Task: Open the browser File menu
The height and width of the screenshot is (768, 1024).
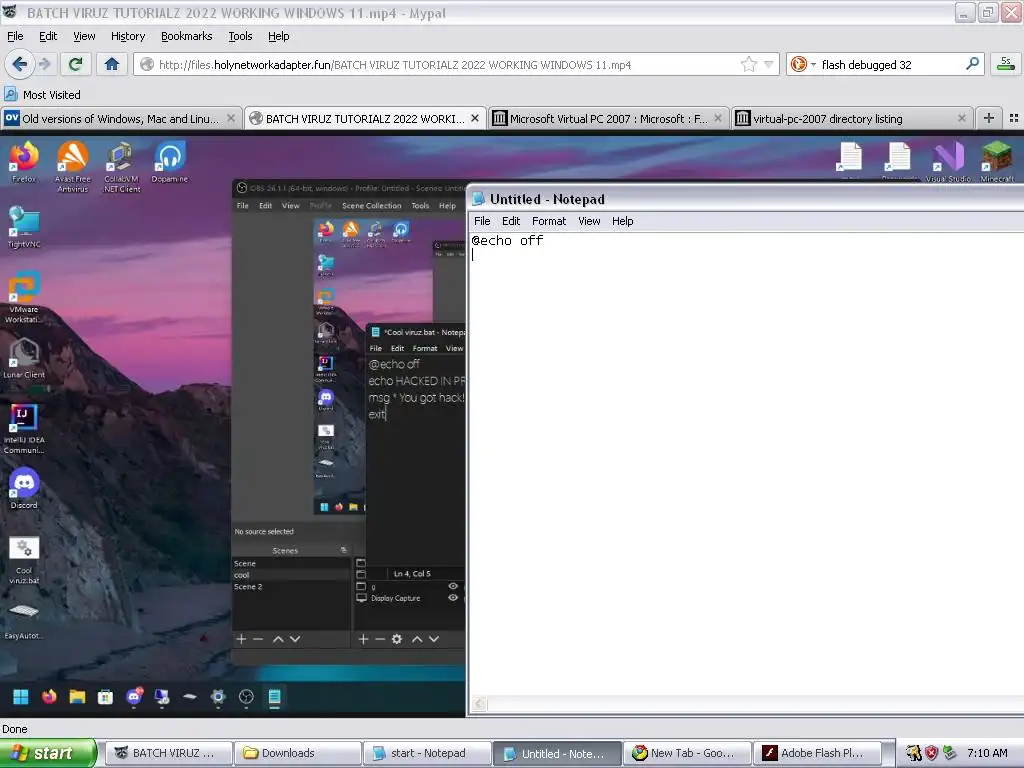Action: tap(15, 36)
